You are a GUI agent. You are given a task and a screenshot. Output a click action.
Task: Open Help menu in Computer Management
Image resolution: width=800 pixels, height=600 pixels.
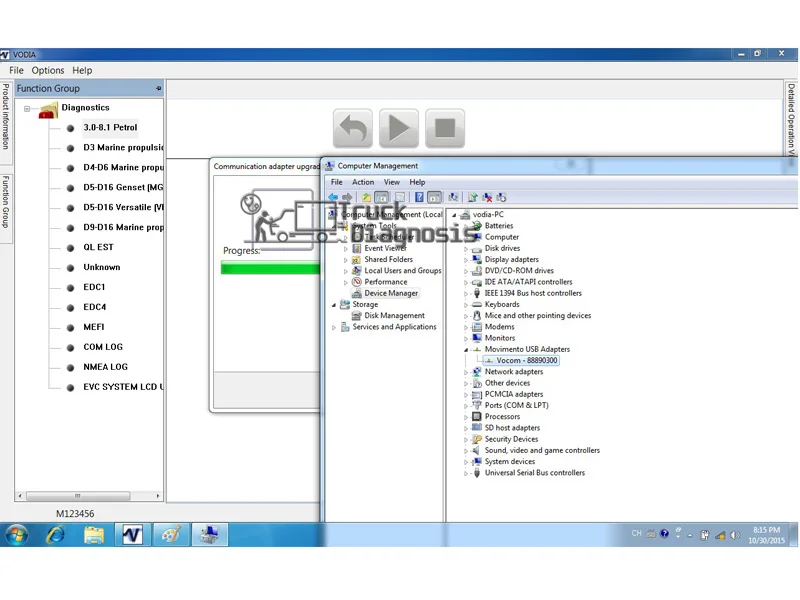[x=417, y=182]
